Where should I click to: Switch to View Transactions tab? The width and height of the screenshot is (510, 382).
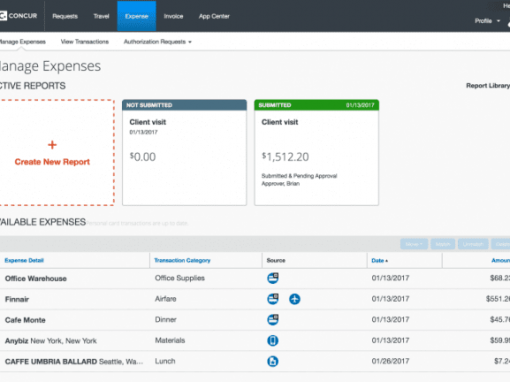85,42
